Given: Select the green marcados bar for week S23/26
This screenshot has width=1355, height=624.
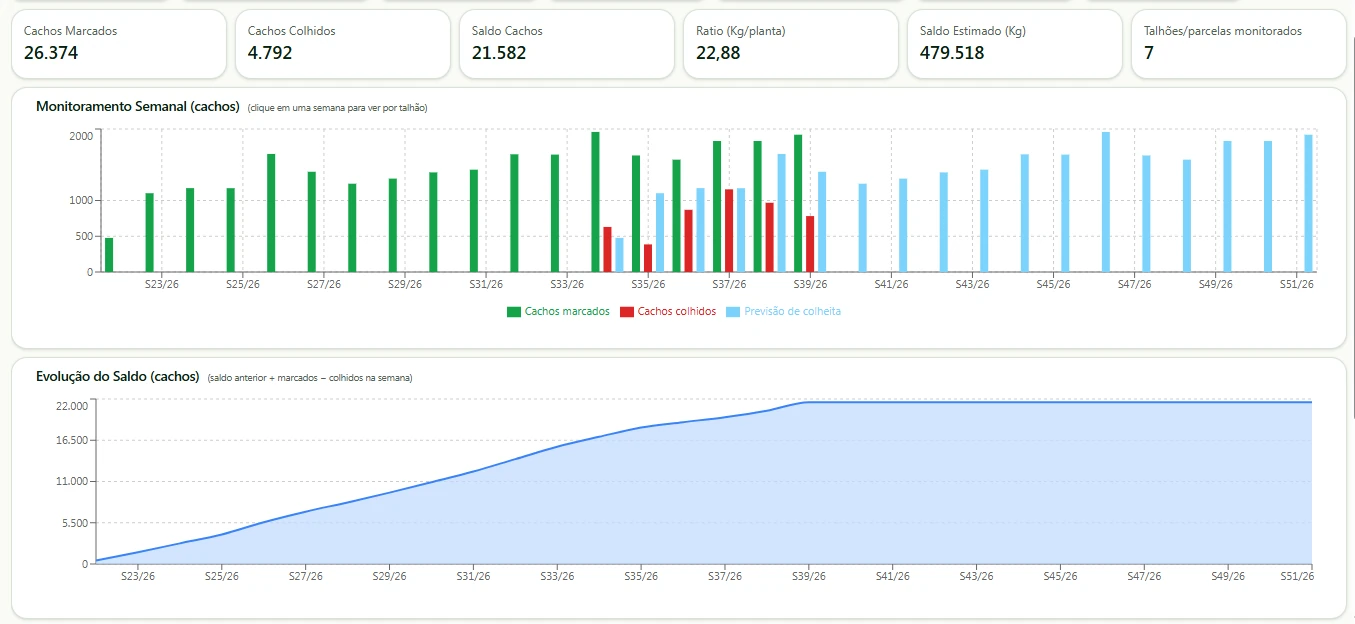Looking at the screenshot, I should coord(150,232).
